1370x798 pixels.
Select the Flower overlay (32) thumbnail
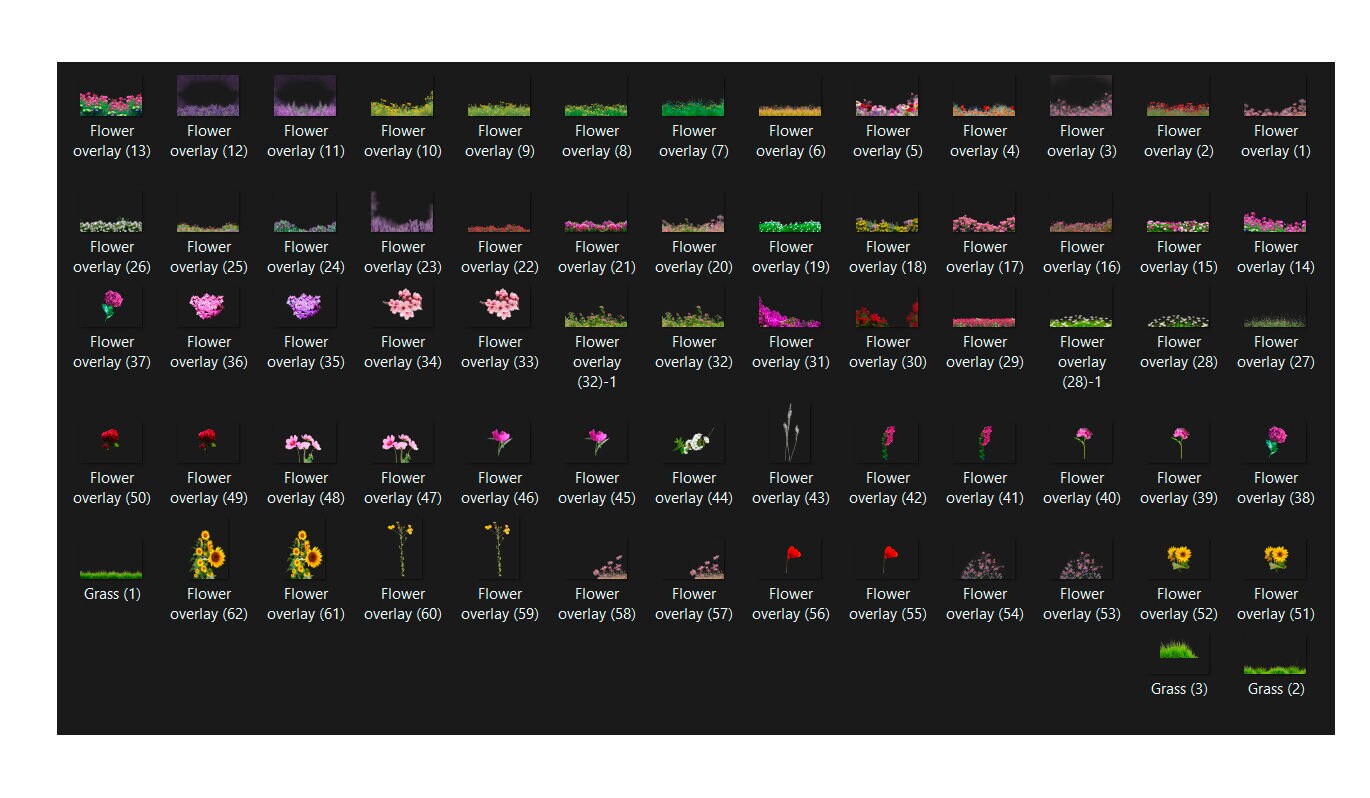[x=693, y=307]
